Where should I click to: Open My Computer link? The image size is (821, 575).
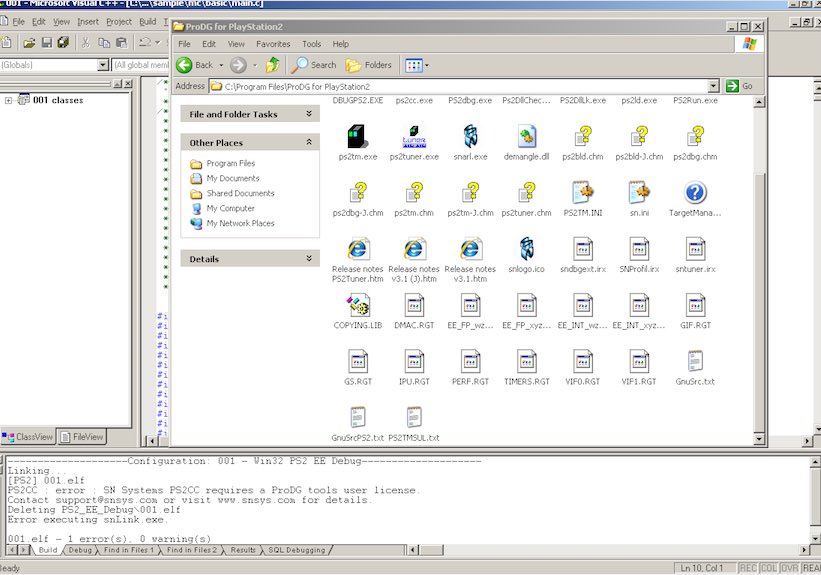pos(230,208)
